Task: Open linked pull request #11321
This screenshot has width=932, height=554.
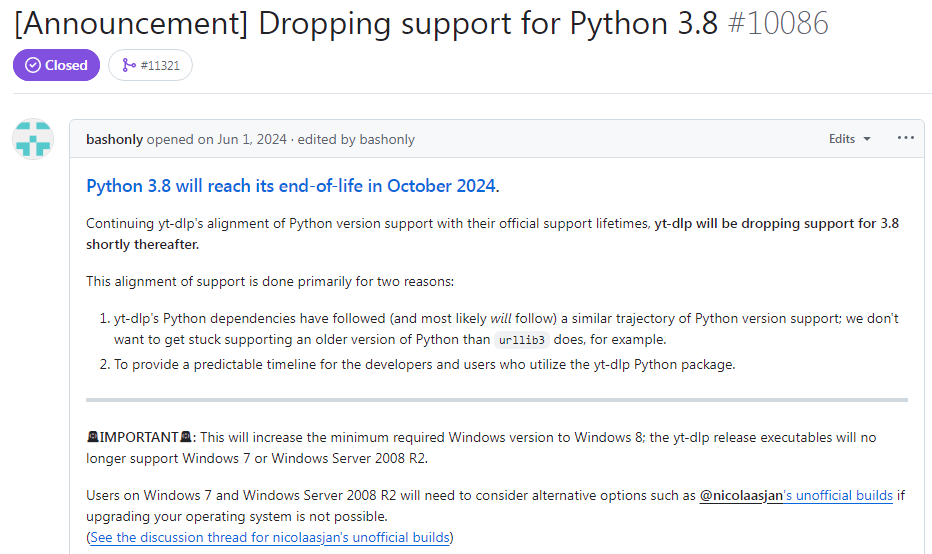Action: (150, 65)
